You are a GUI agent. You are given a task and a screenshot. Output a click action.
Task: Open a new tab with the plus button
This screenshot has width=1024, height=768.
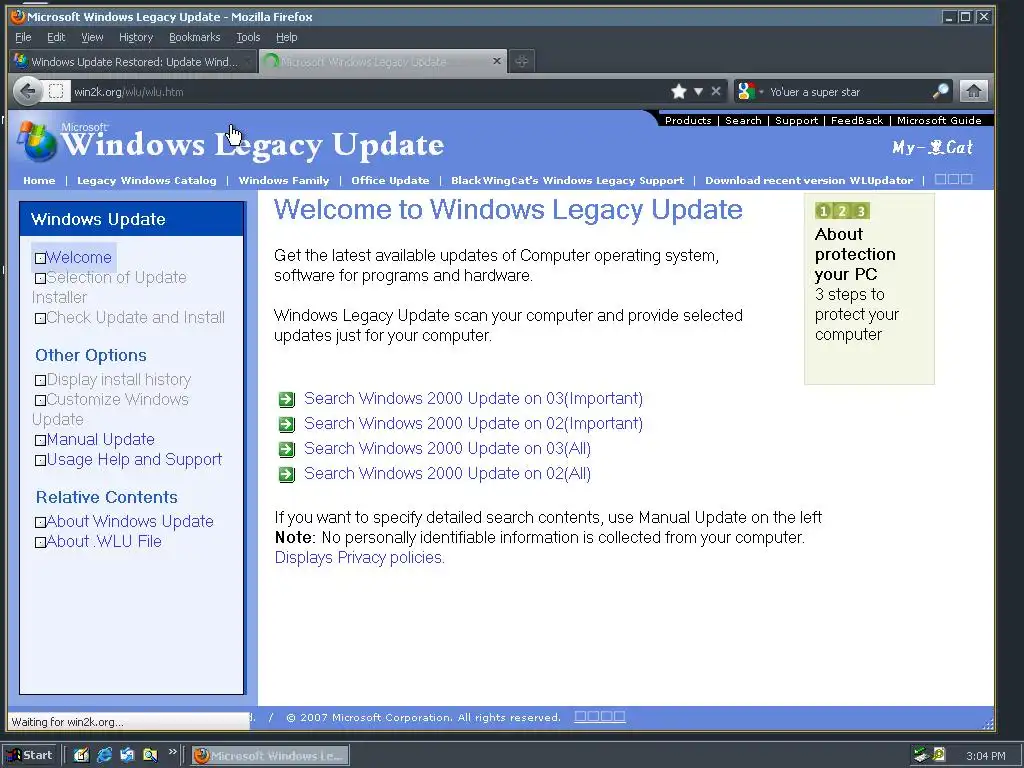pos(521,61)
